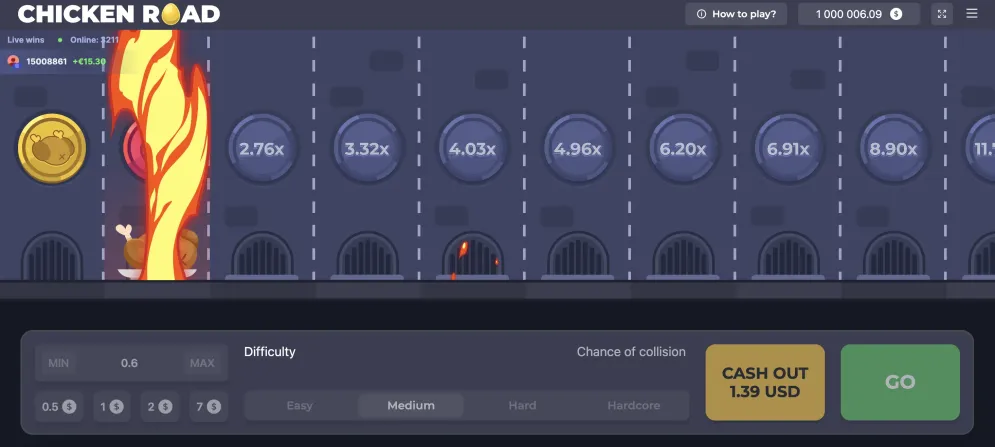995x447 pixels.
Task: Select the 3.32x multiplier tile
Action: click(x=367, y=149)
